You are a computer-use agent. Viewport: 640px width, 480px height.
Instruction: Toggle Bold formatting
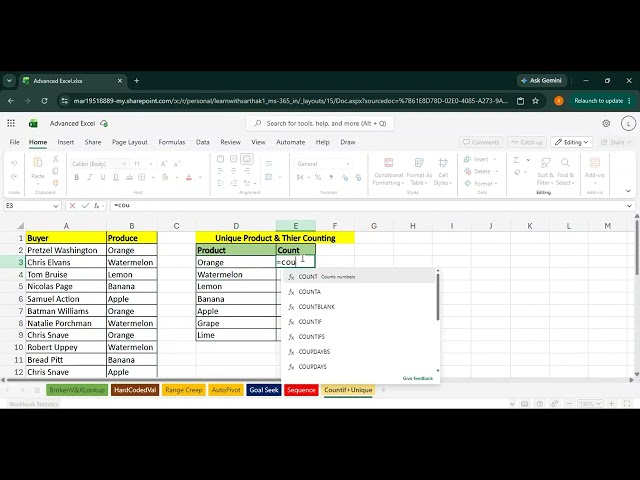pyautogui.click(x=77, y=177)
